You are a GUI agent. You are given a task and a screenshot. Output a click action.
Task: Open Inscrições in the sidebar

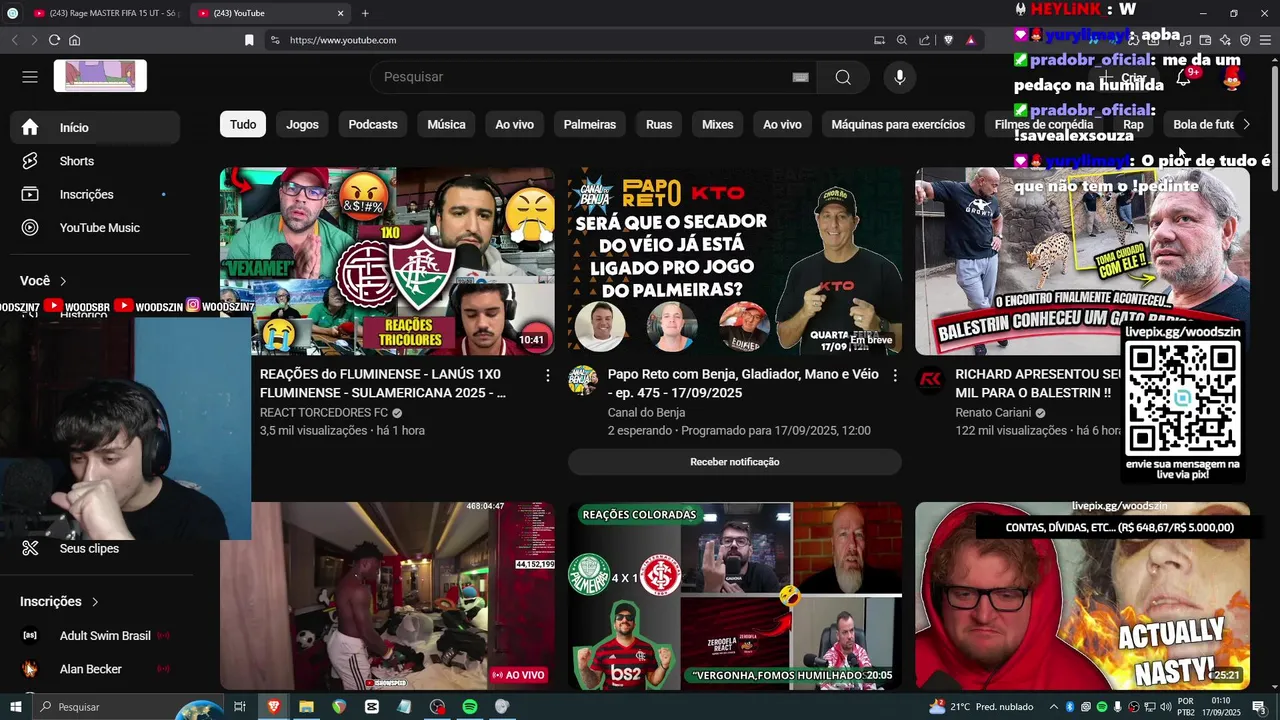95,194
